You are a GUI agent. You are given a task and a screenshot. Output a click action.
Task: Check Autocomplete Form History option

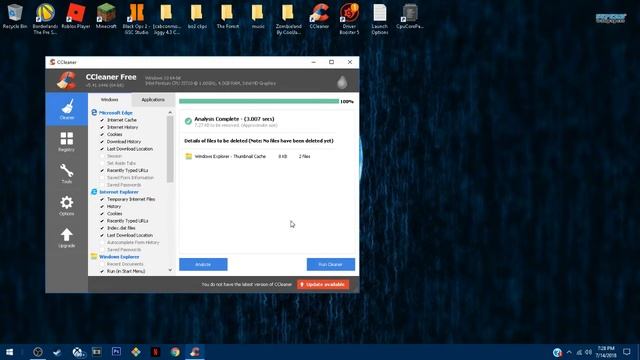tap(102, 242)
